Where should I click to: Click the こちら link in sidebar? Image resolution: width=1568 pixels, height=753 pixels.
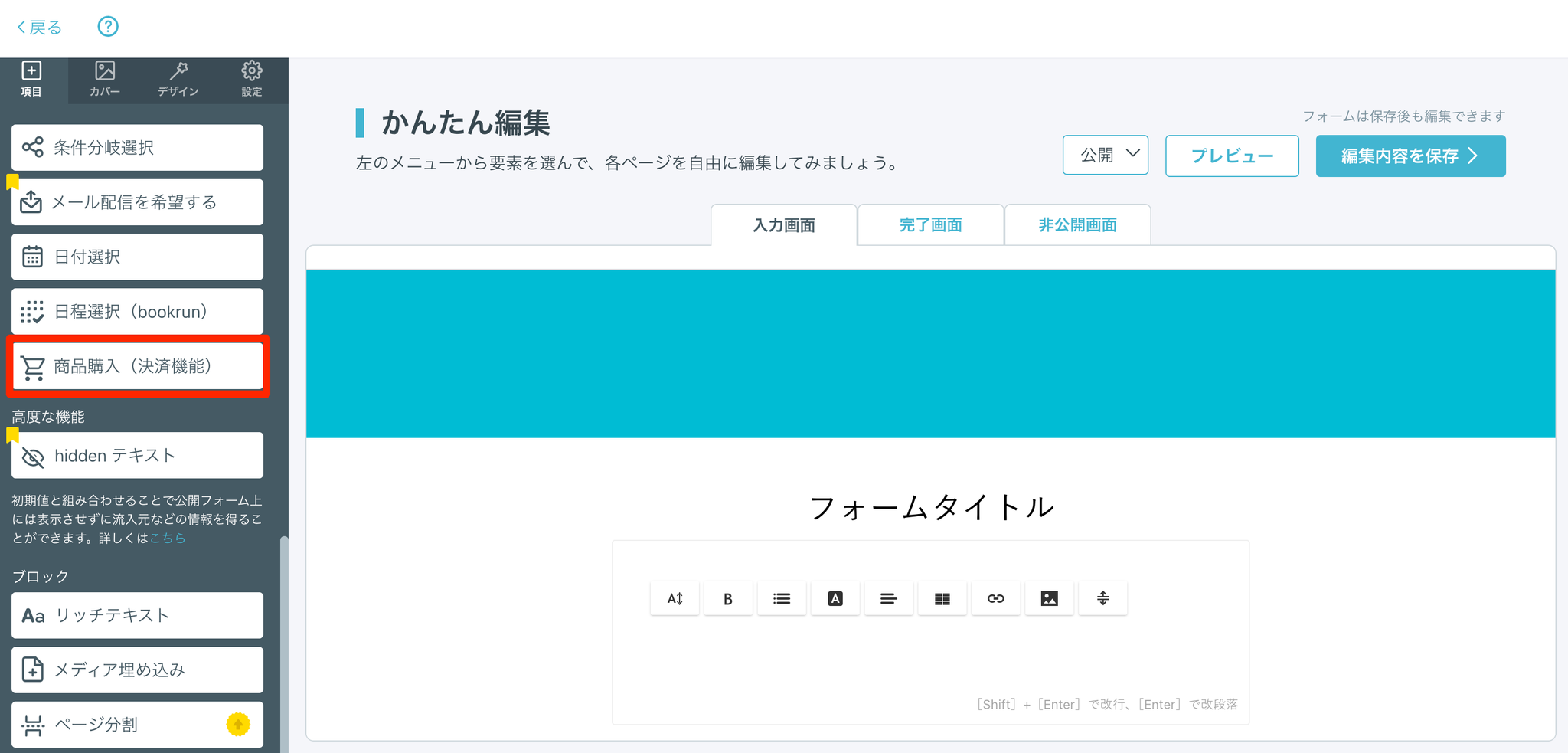click(168, 539)
